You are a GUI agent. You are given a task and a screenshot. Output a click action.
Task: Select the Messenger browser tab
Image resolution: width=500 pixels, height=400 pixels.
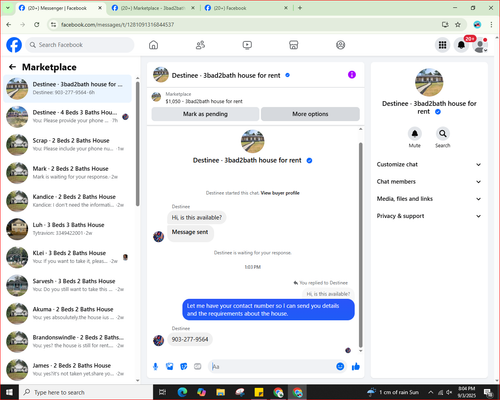tap(60, 8)
